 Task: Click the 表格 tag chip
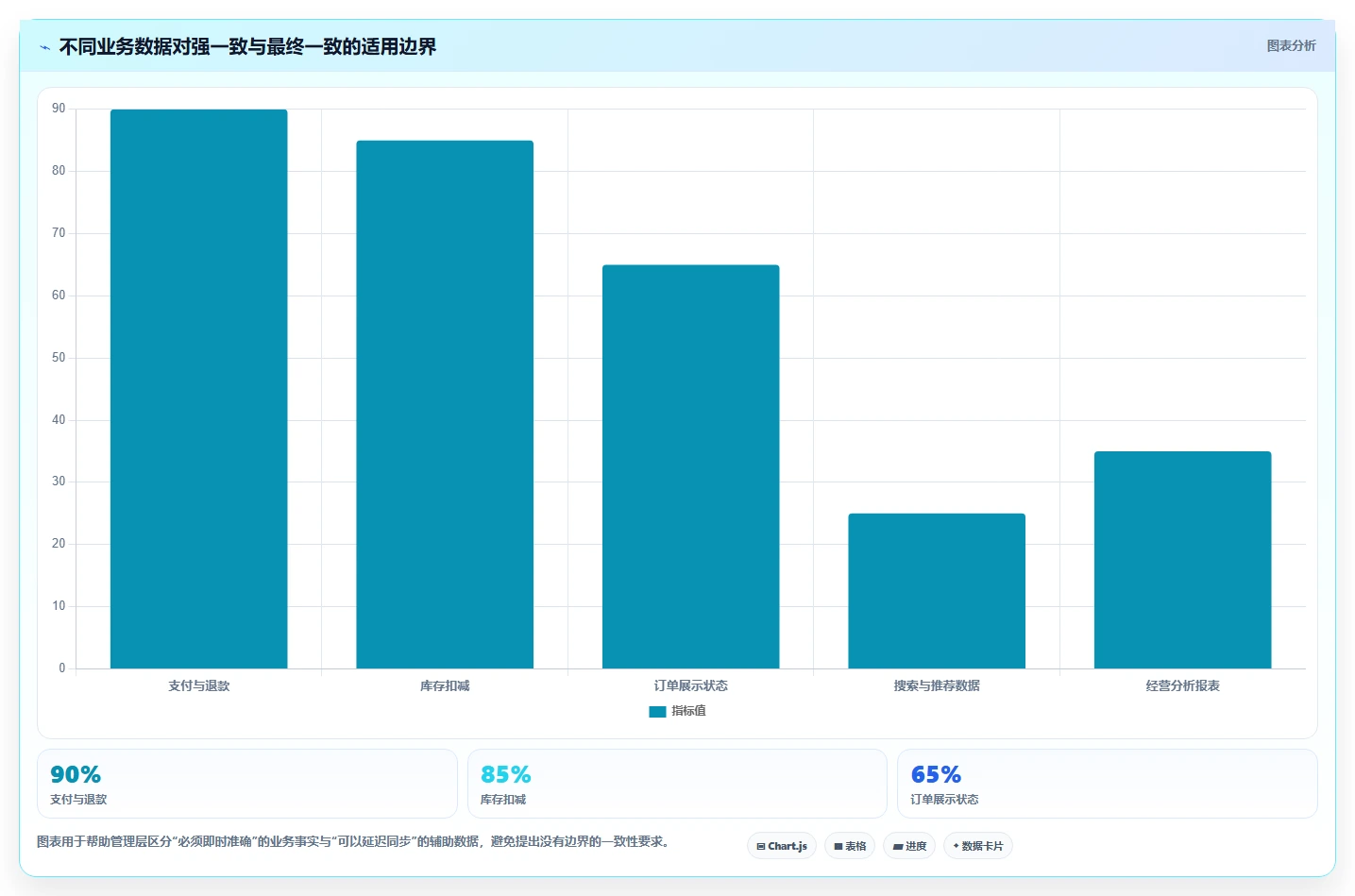point(850,846)
